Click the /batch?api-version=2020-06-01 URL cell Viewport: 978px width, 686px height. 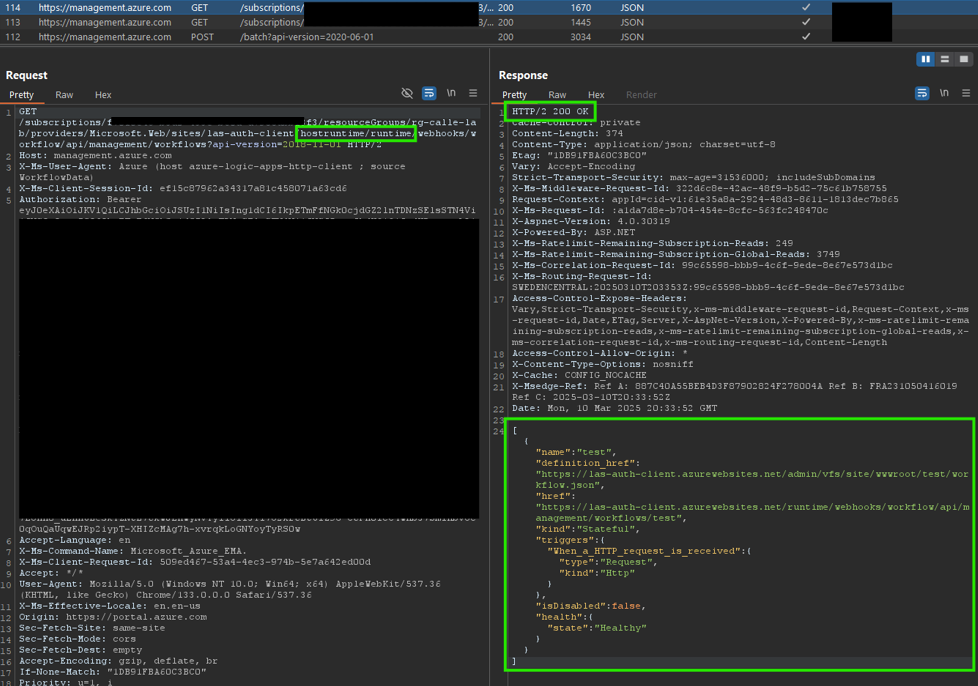(x=307, y=37)
